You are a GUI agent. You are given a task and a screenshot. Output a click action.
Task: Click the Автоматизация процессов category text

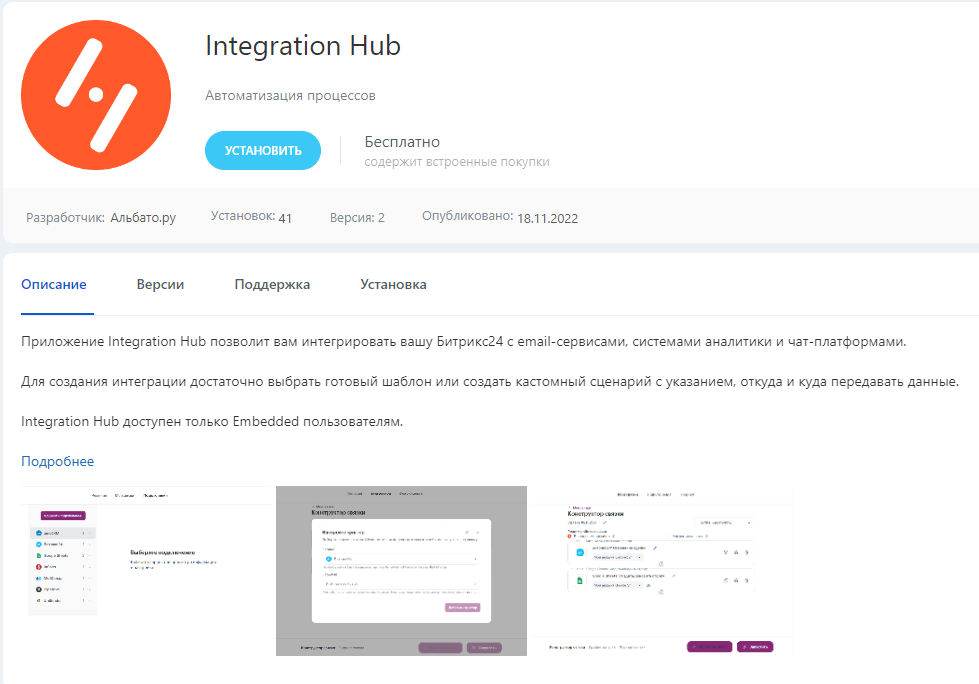290,95
